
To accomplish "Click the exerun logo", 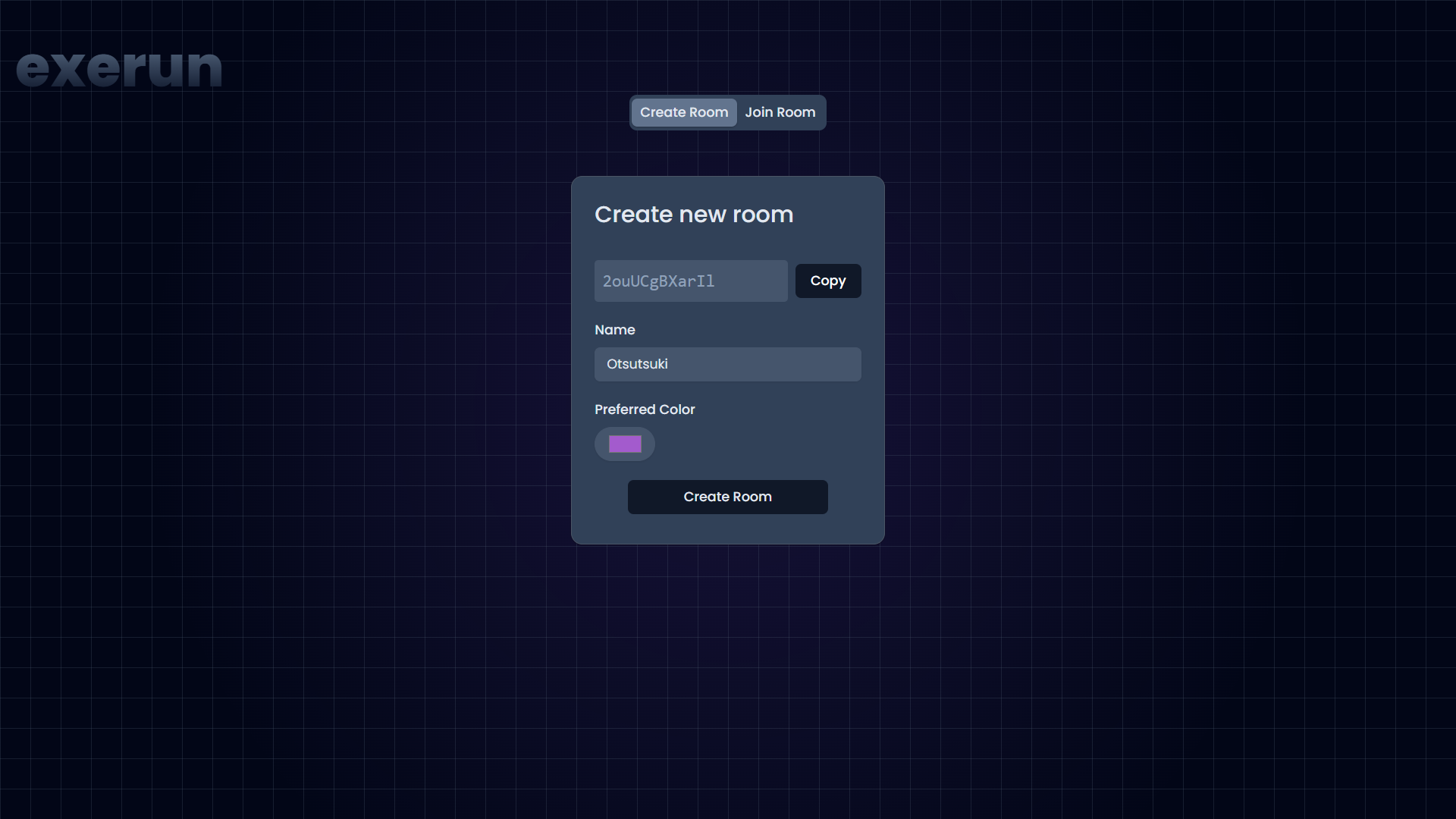I will 119,69.
